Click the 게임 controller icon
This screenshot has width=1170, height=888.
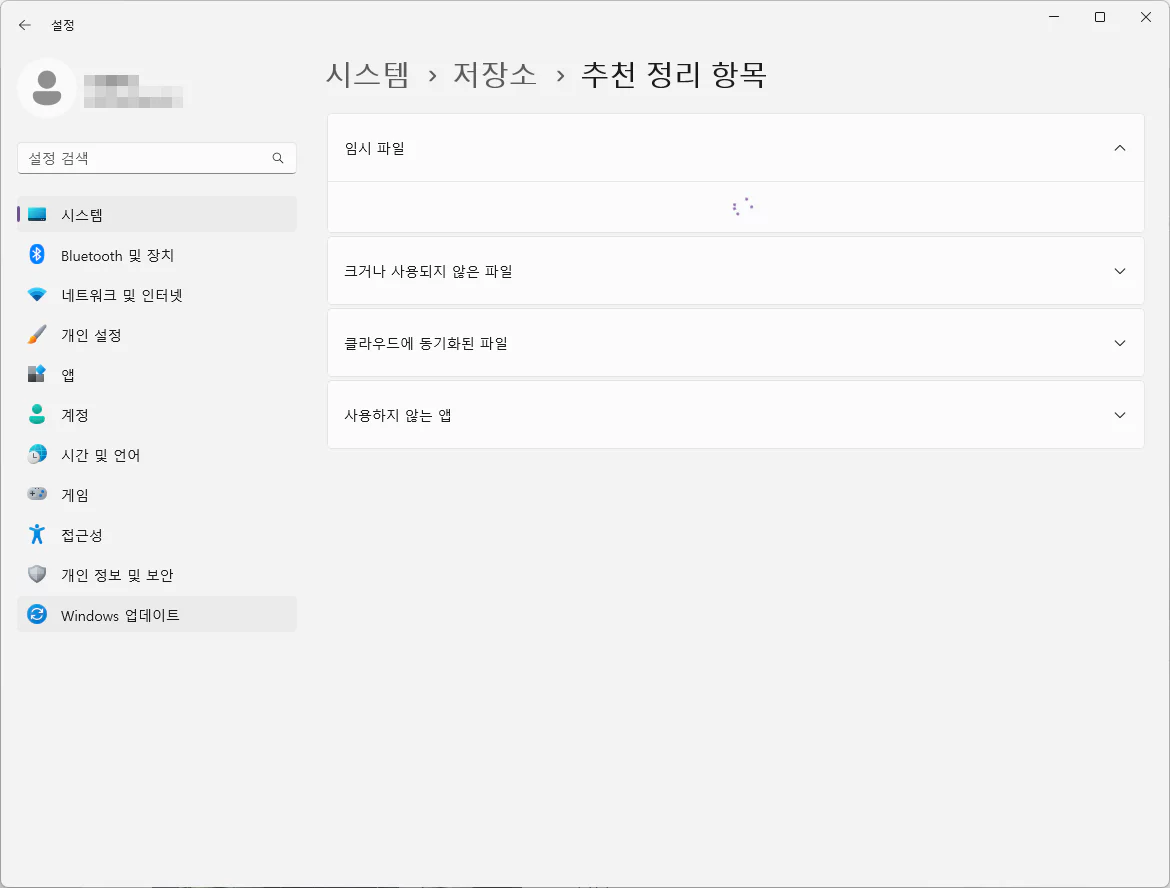point(37,495)
